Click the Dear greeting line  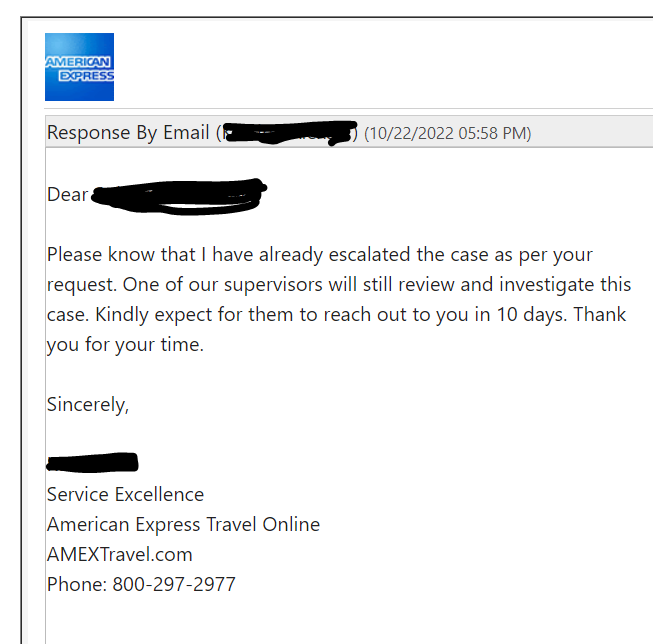click(157, 195)
